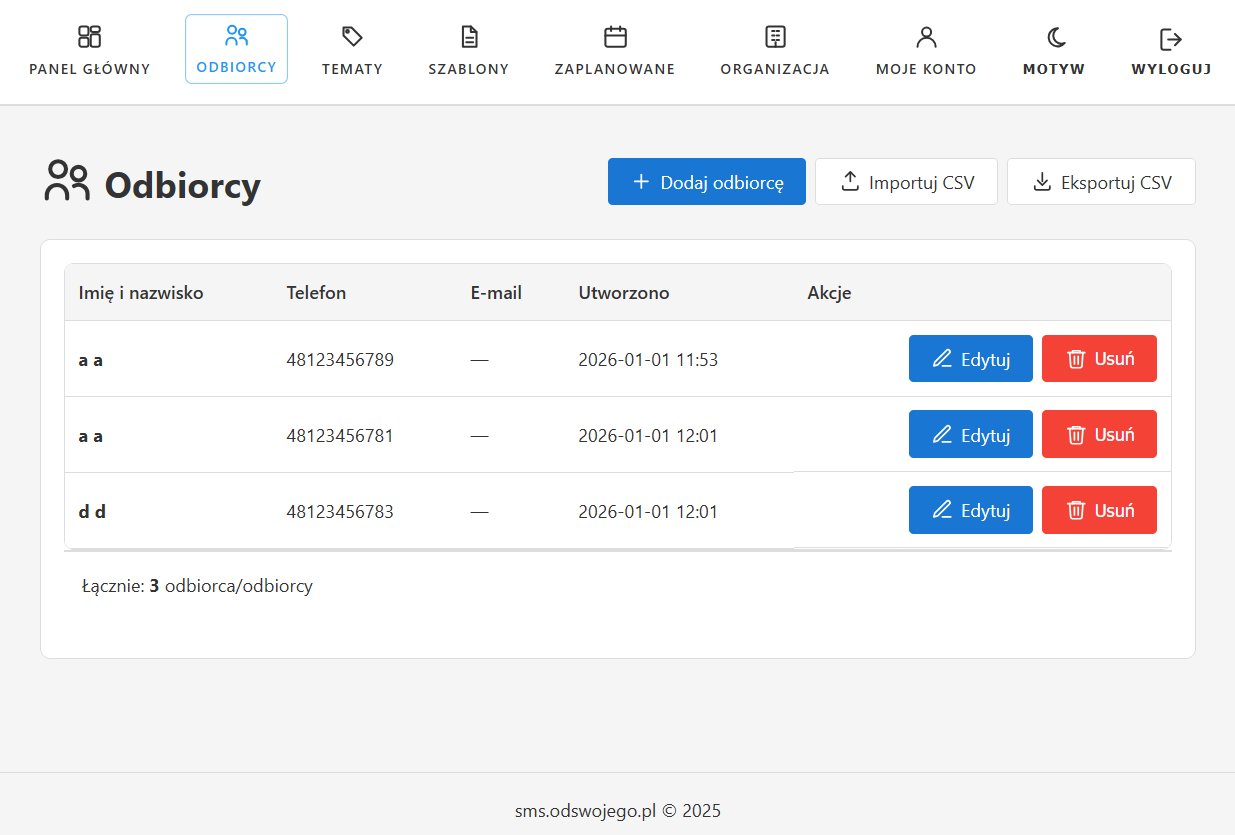
Task: Click the pencil icon in Edytuj for 48123456783
Action: click(x=941, y=510)
